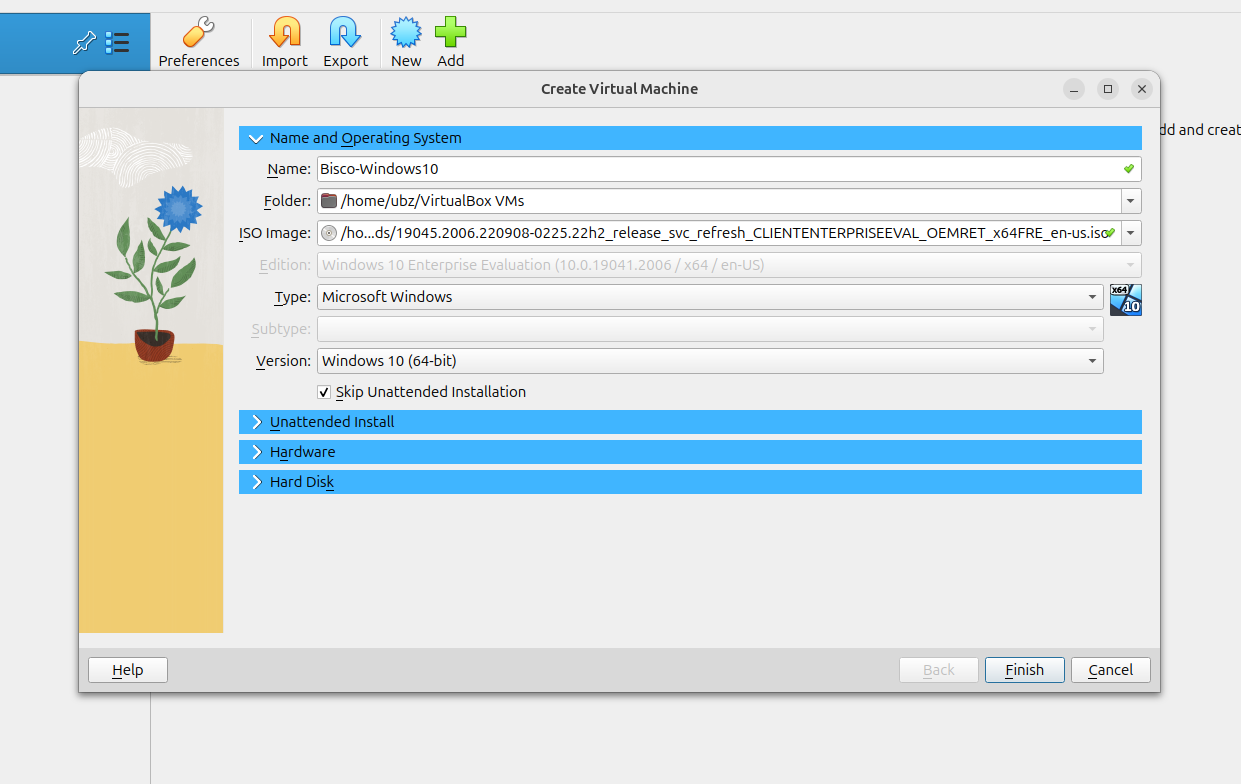This screenshot has height=784, width=1241.
Task: Click the Windows 10 x64 OS badge
Action: click(x=1125, y=299)
